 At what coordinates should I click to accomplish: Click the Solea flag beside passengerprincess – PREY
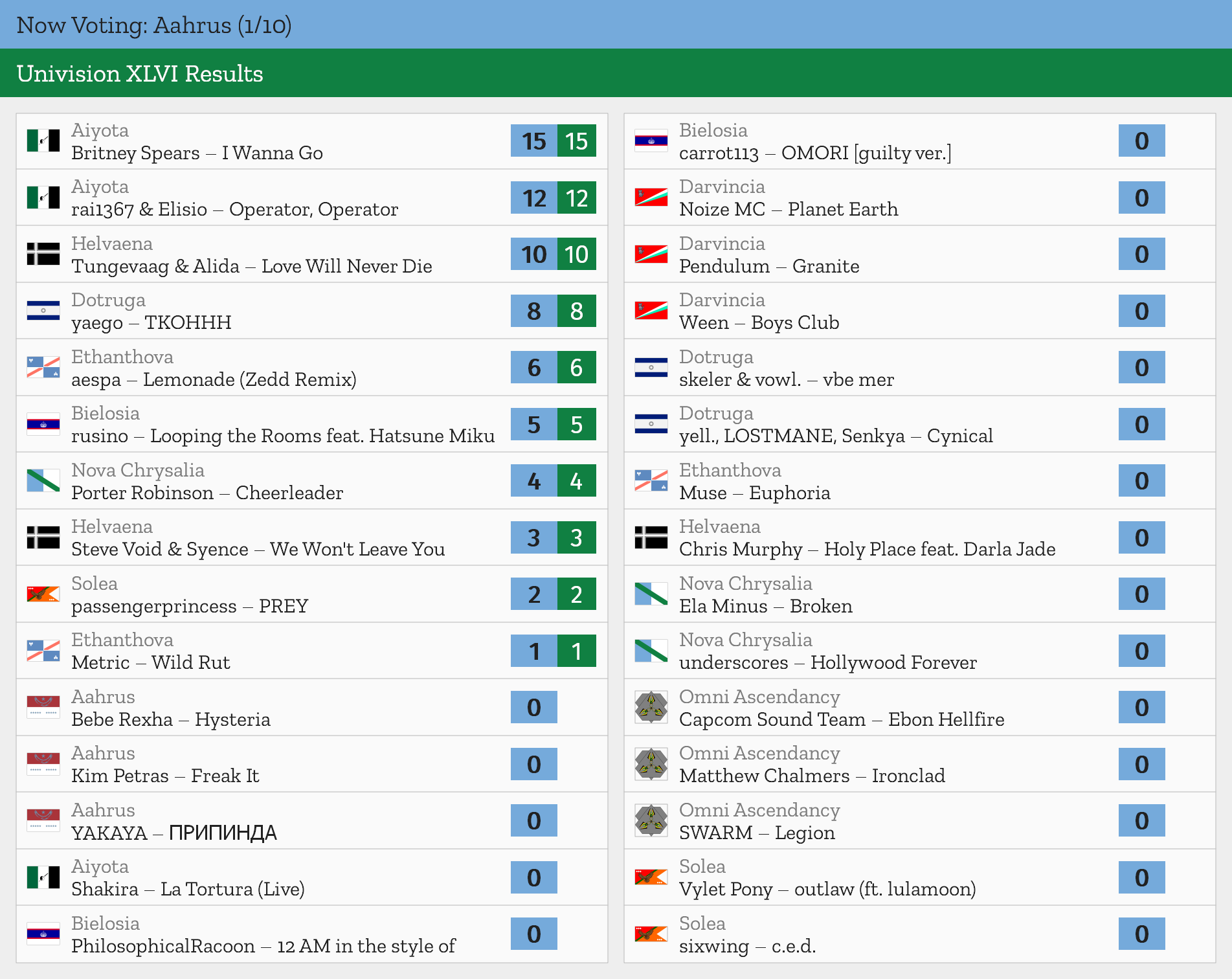tap(43, 594)
